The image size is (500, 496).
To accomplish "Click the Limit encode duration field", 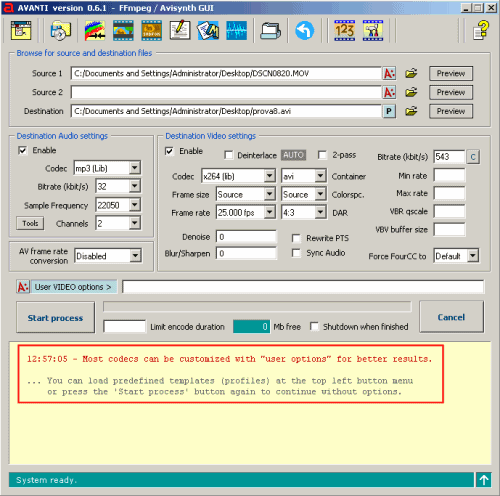I will (x=124, y=326).
